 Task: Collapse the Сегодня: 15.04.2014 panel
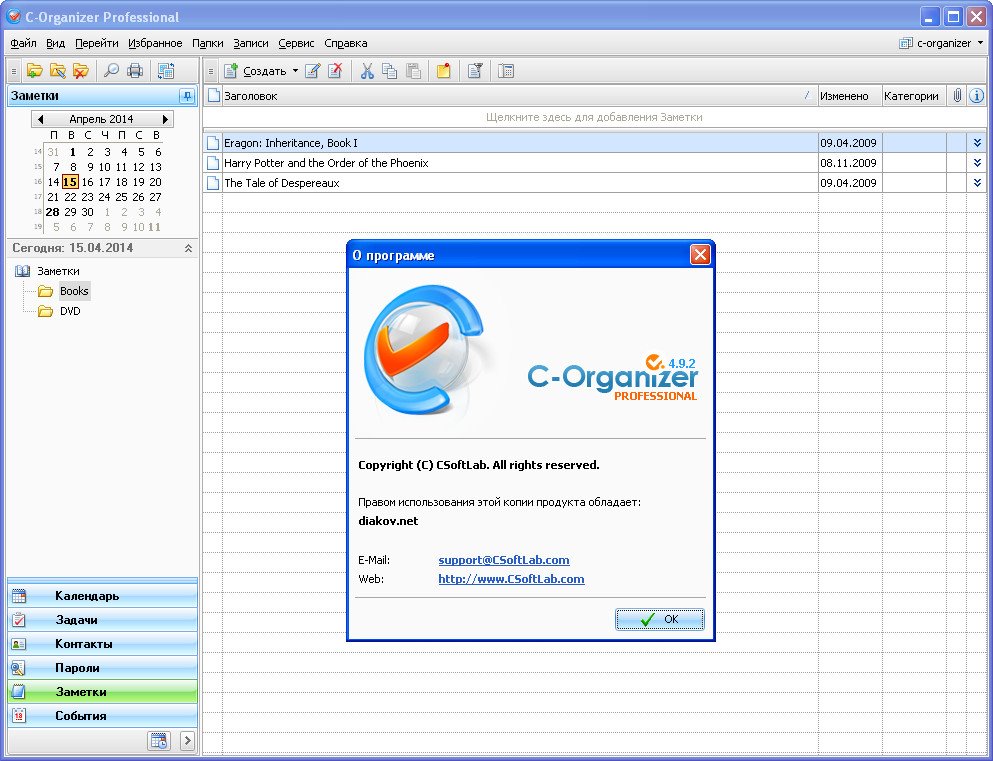pos(188,248)
